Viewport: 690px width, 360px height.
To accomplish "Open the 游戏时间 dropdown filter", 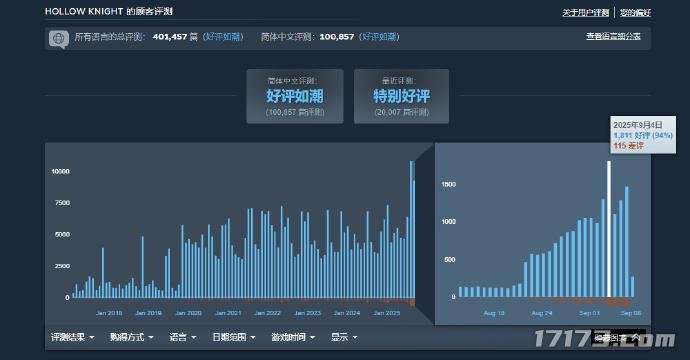I will 293,338.
